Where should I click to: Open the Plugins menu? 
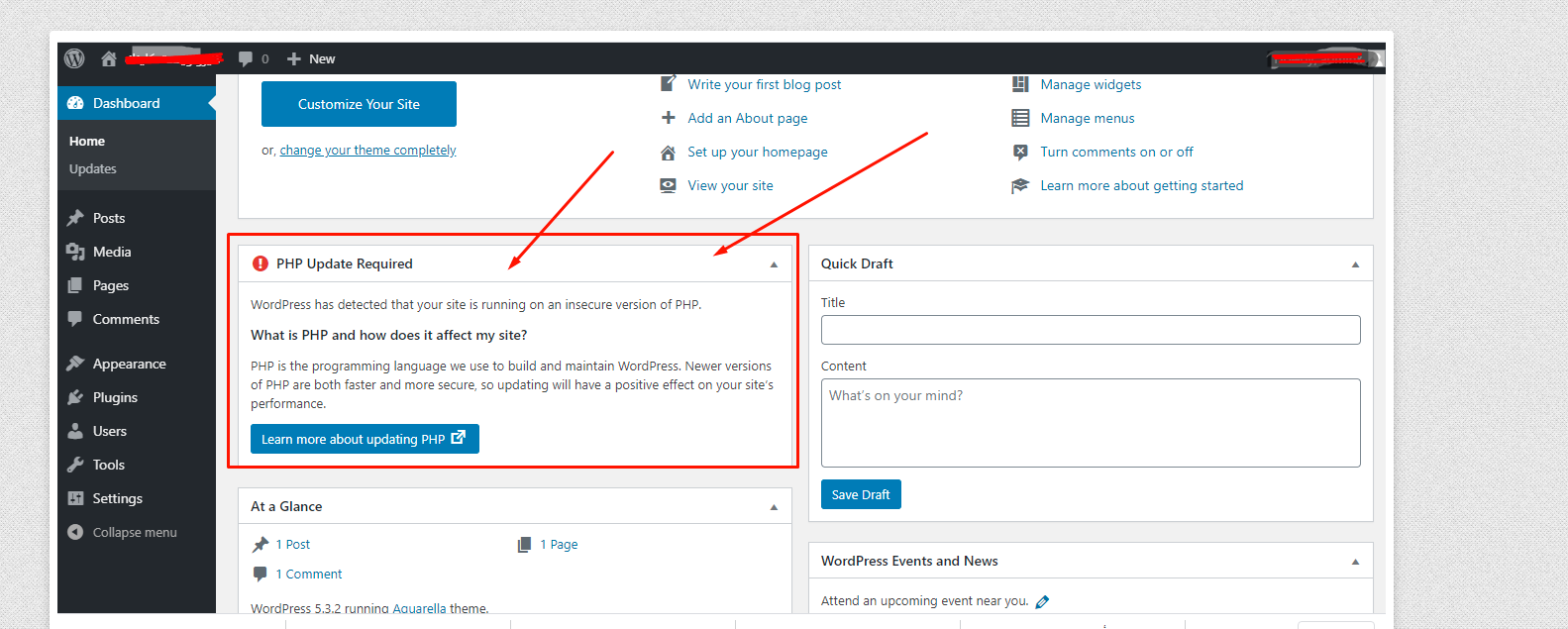tap(115, 397)
